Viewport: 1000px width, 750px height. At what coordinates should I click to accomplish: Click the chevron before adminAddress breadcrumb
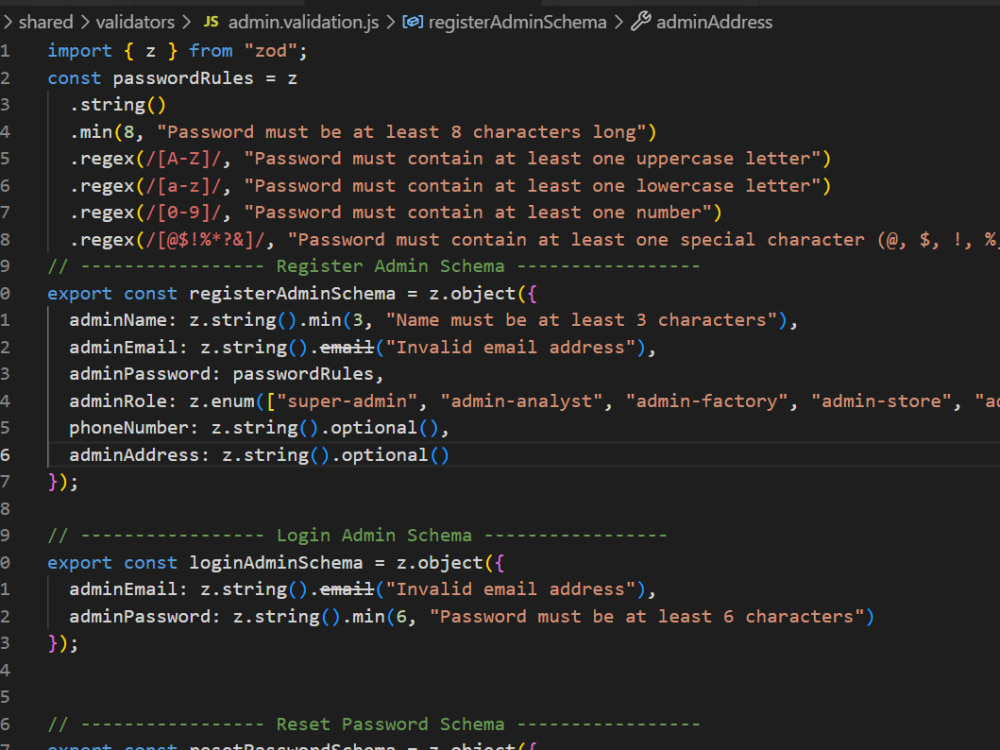pos(619,22)
